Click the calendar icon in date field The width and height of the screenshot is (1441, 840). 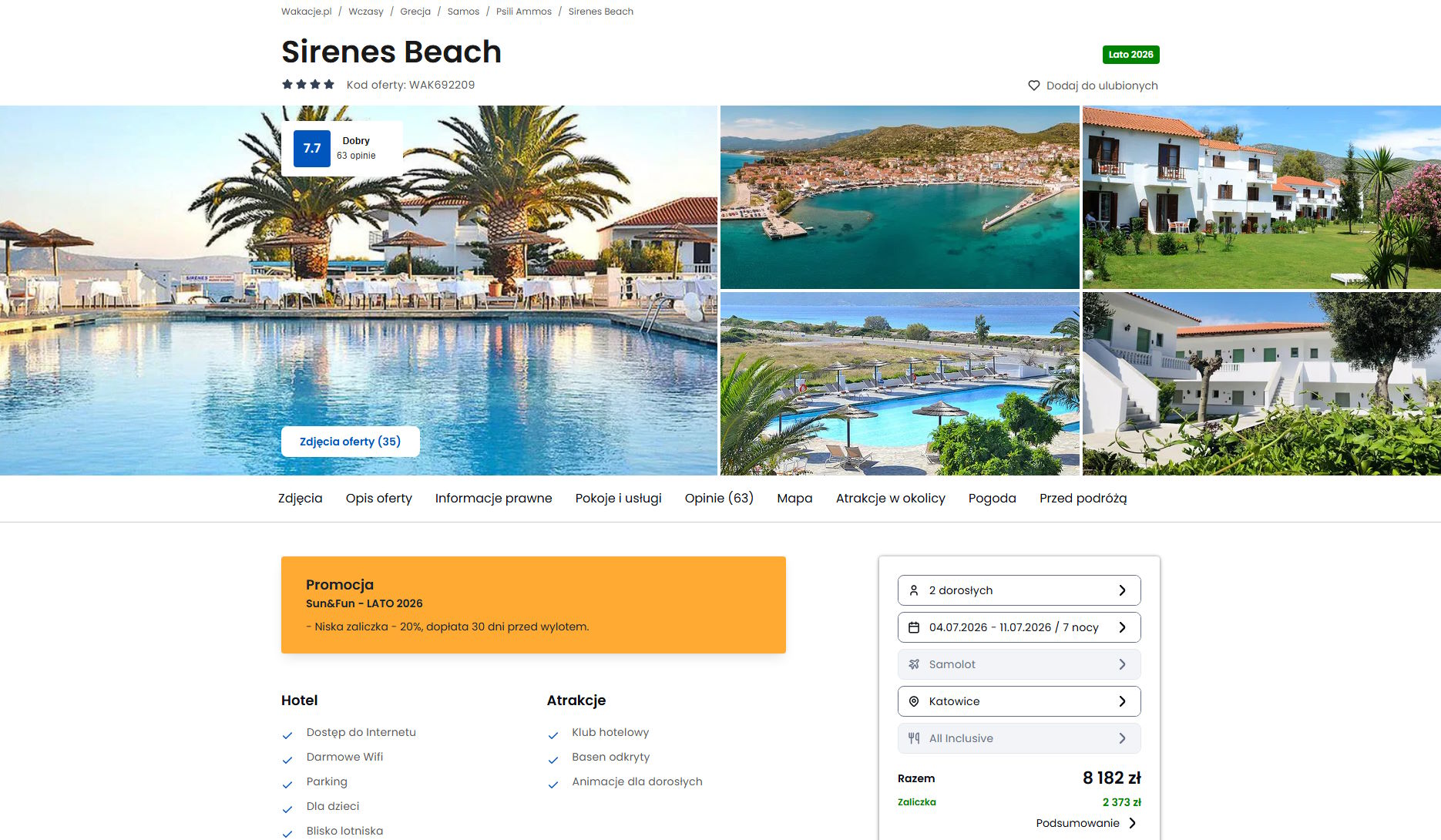pos(914,627)
